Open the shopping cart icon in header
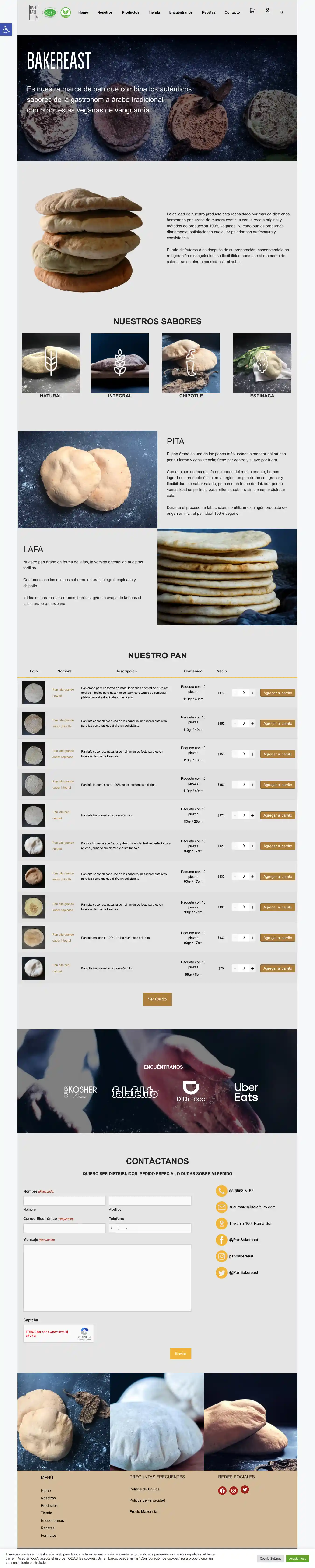315x1568 pixels. (252, 11)
